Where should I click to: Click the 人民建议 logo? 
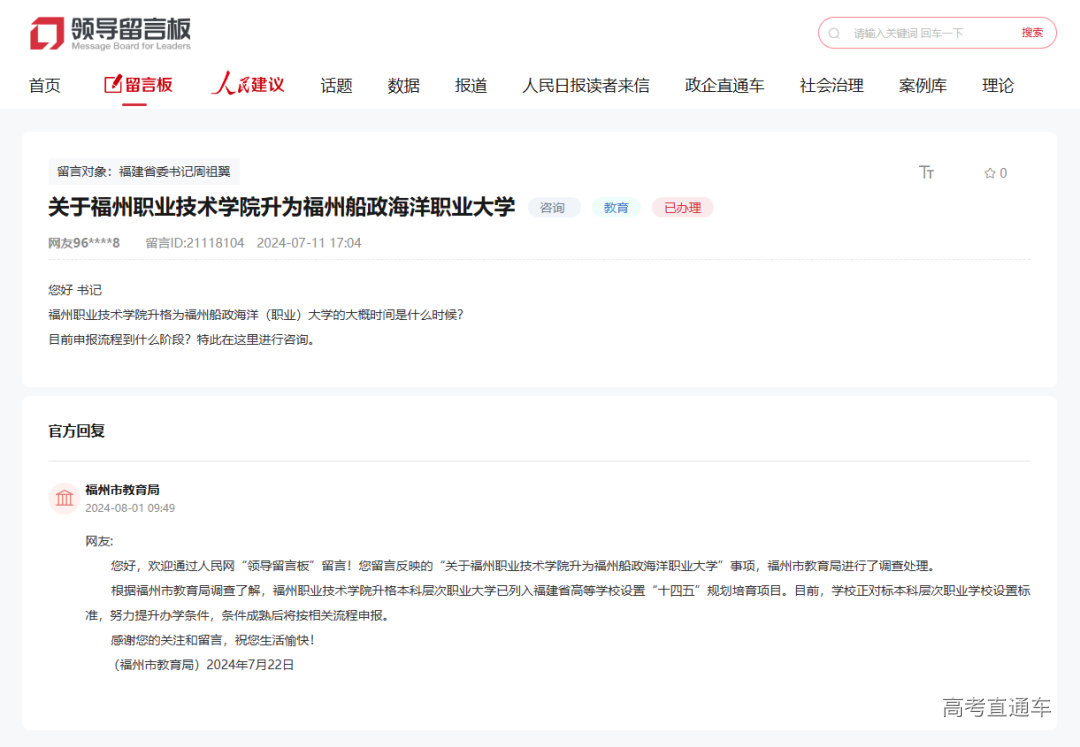tap(248, 84)
